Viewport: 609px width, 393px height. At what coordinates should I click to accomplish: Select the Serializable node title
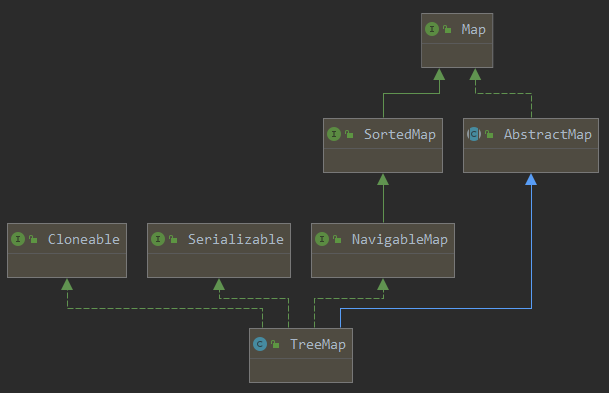(236, 239)
